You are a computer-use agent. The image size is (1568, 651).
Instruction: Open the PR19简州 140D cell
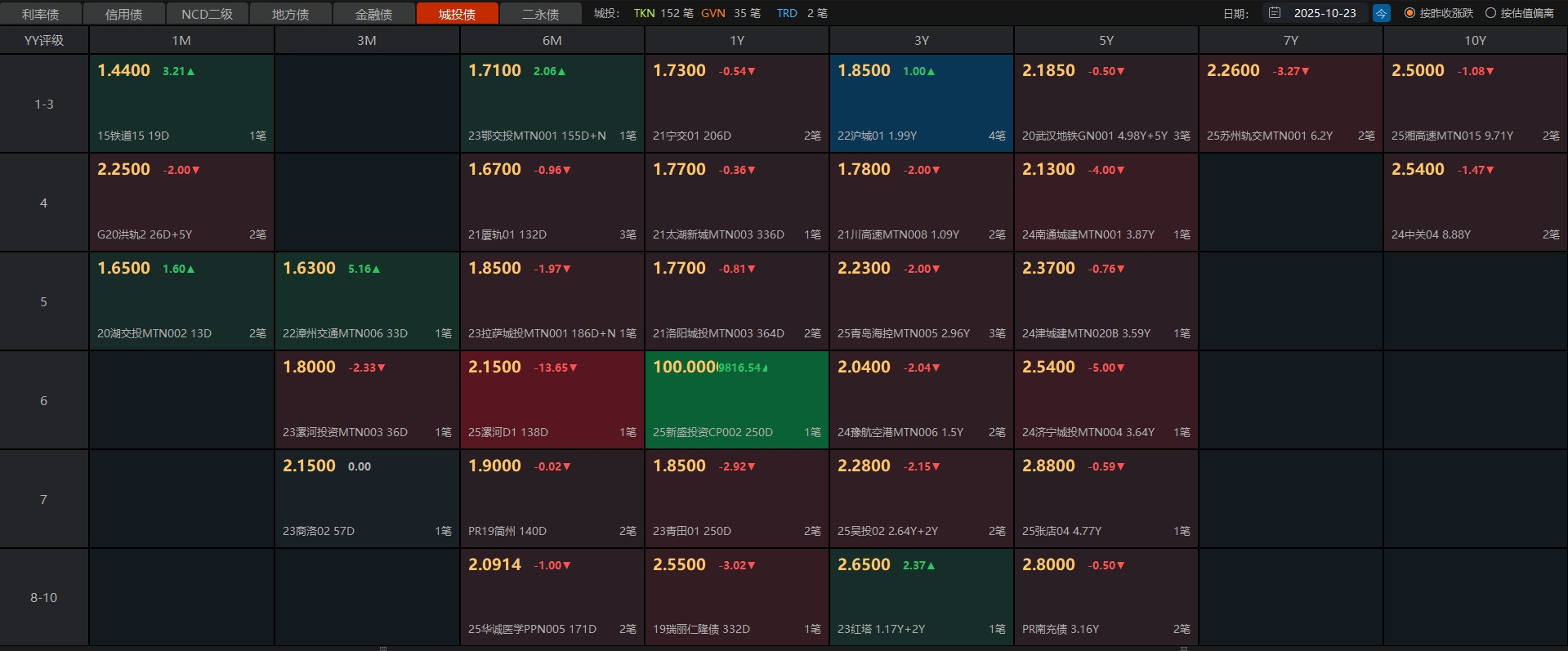click(x=552, y=499)
